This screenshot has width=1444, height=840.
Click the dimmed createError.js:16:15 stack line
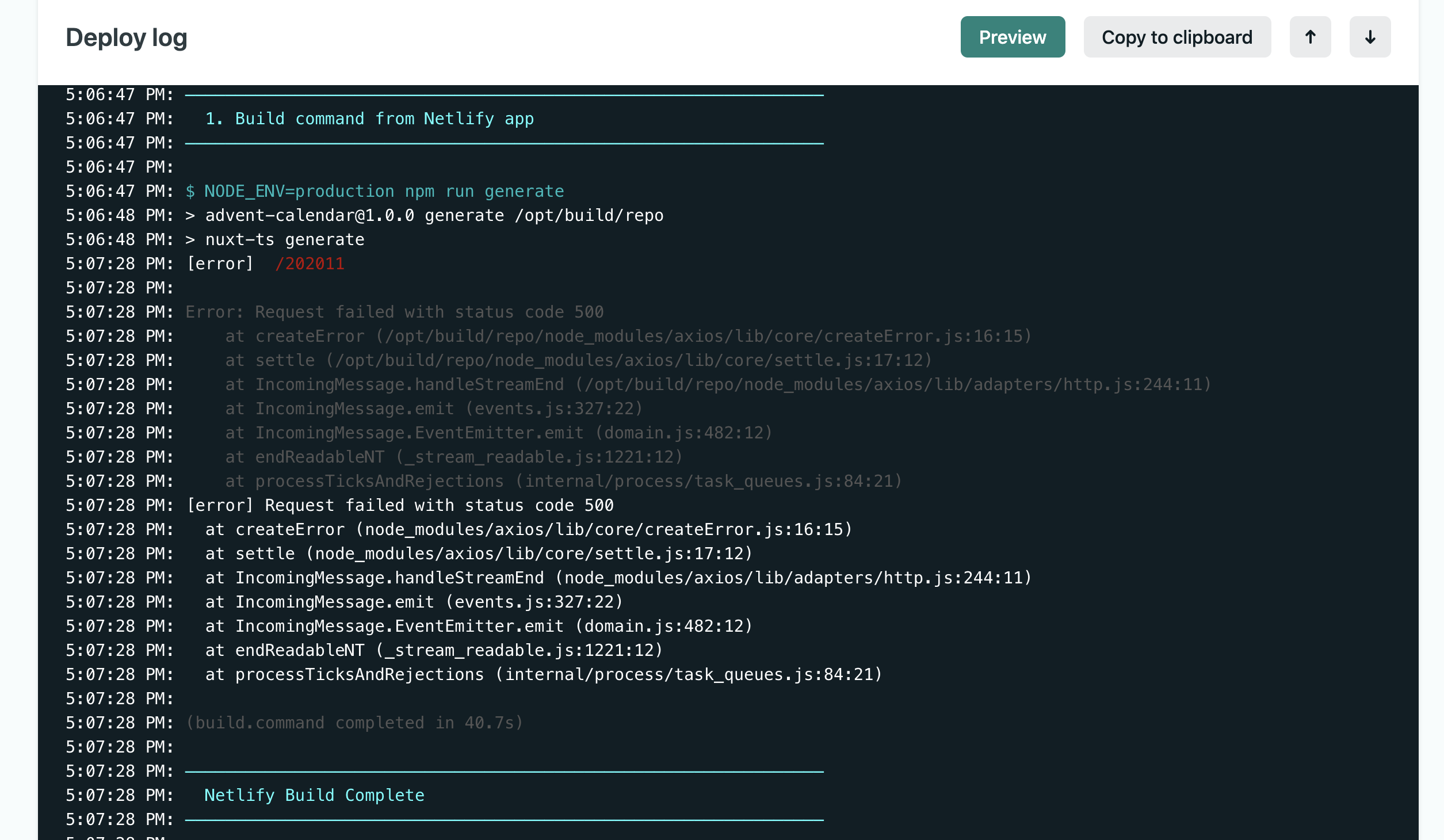(628, 336)
